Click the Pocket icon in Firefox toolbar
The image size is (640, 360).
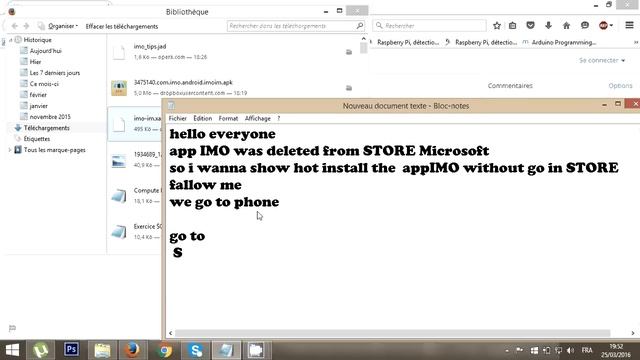tap(530, 25)
